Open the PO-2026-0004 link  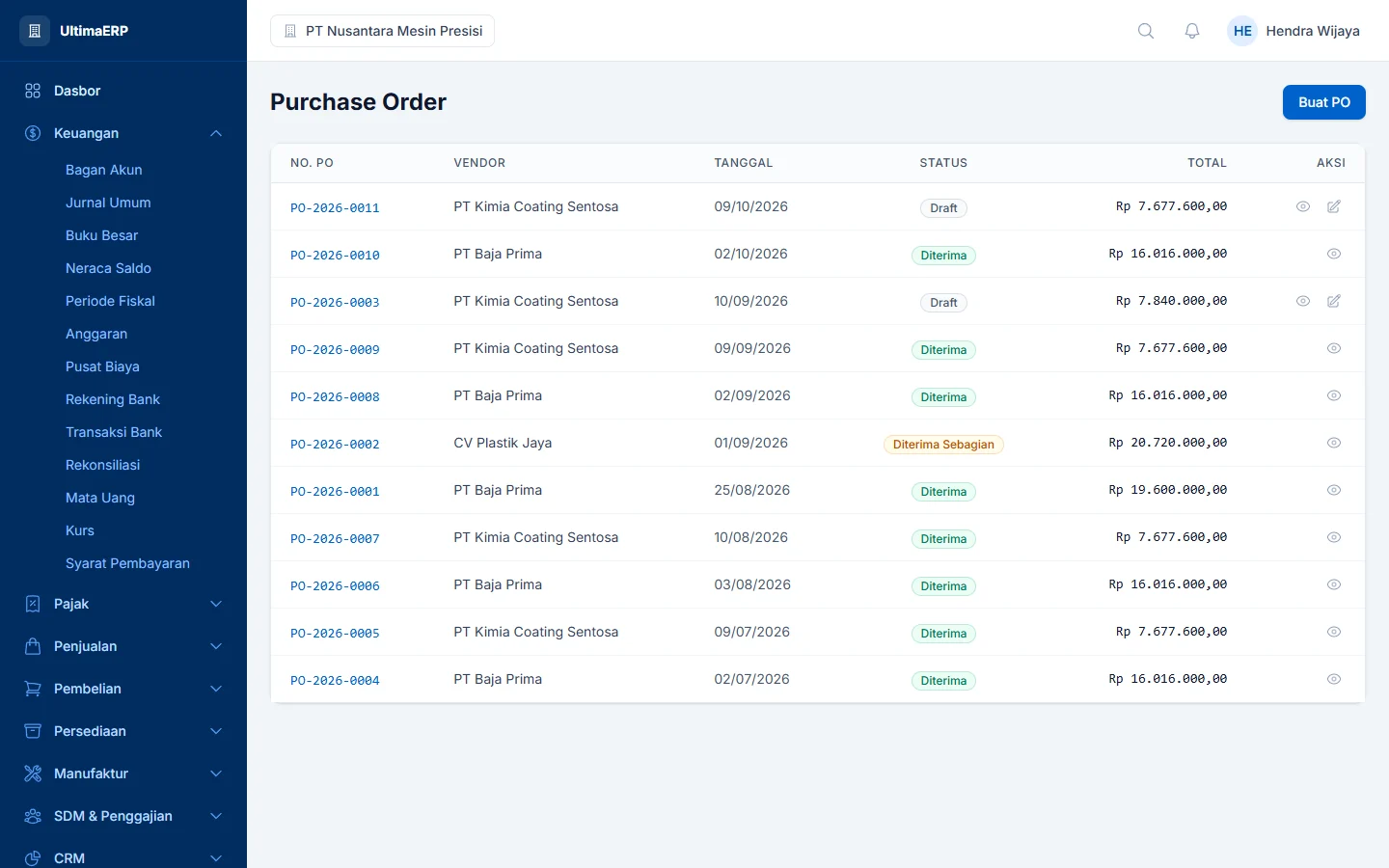tap(335, 680)
